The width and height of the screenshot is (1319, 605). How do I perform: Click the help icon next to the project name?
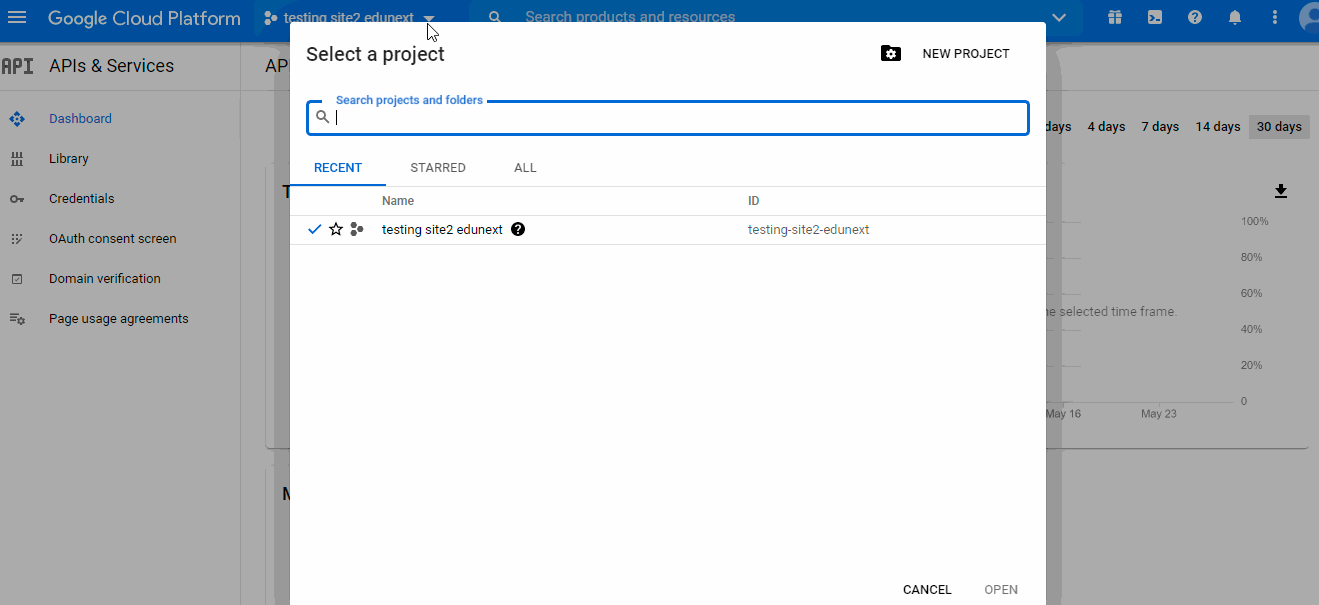[x=518, y=229]
